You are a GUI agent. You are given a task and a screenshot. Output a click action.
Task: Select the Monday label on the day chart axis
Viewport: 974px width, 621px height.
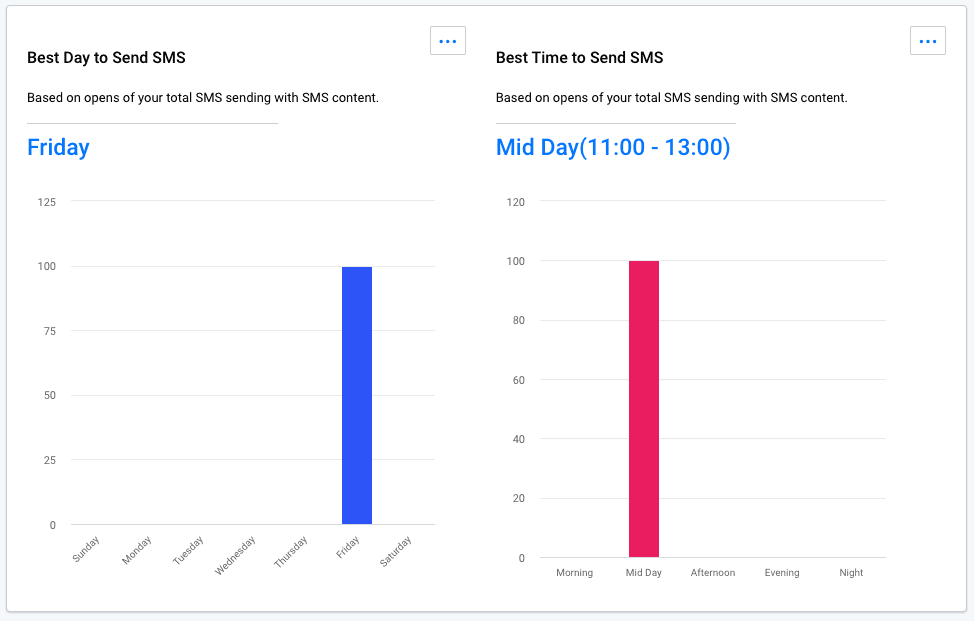137,550
